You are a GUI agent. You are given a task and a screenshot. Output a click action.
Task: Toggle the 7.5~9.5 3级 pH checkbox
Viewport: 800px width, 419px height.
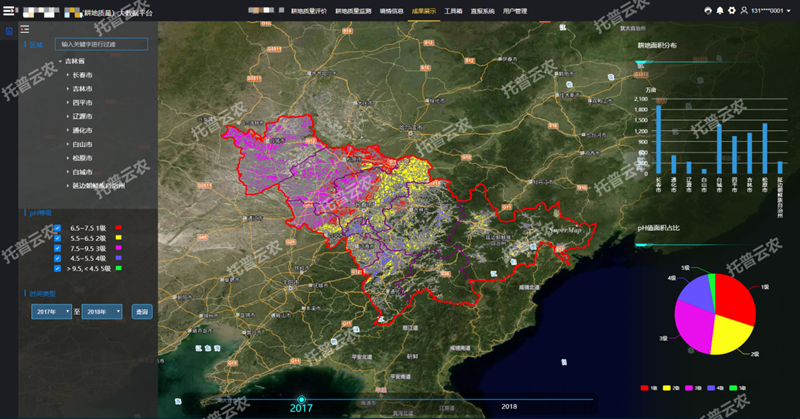coord(58,248)
